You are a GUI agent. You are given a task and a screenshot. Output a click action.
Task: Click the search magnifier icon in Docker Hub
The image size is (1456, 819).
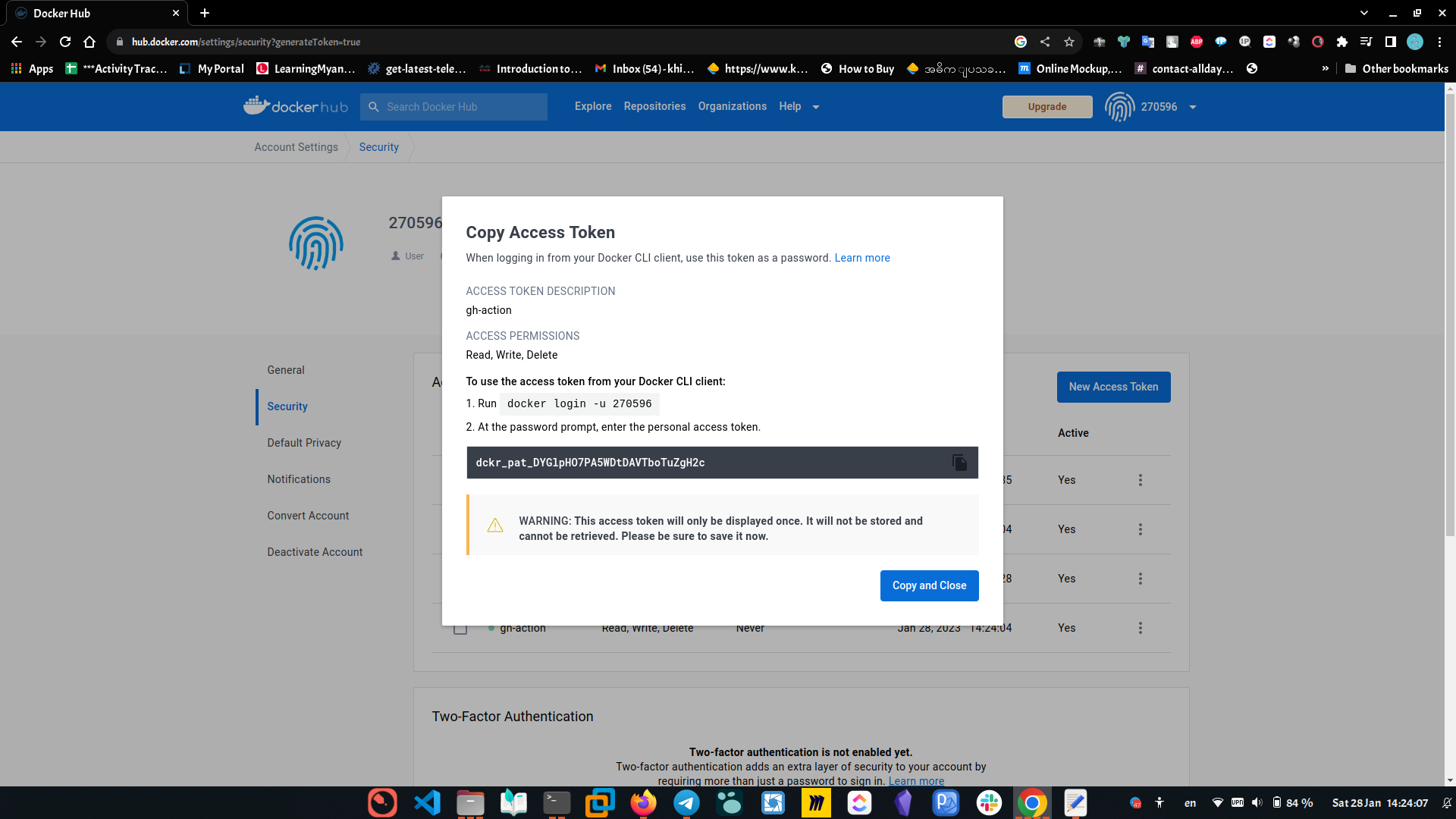click(373, 107)
